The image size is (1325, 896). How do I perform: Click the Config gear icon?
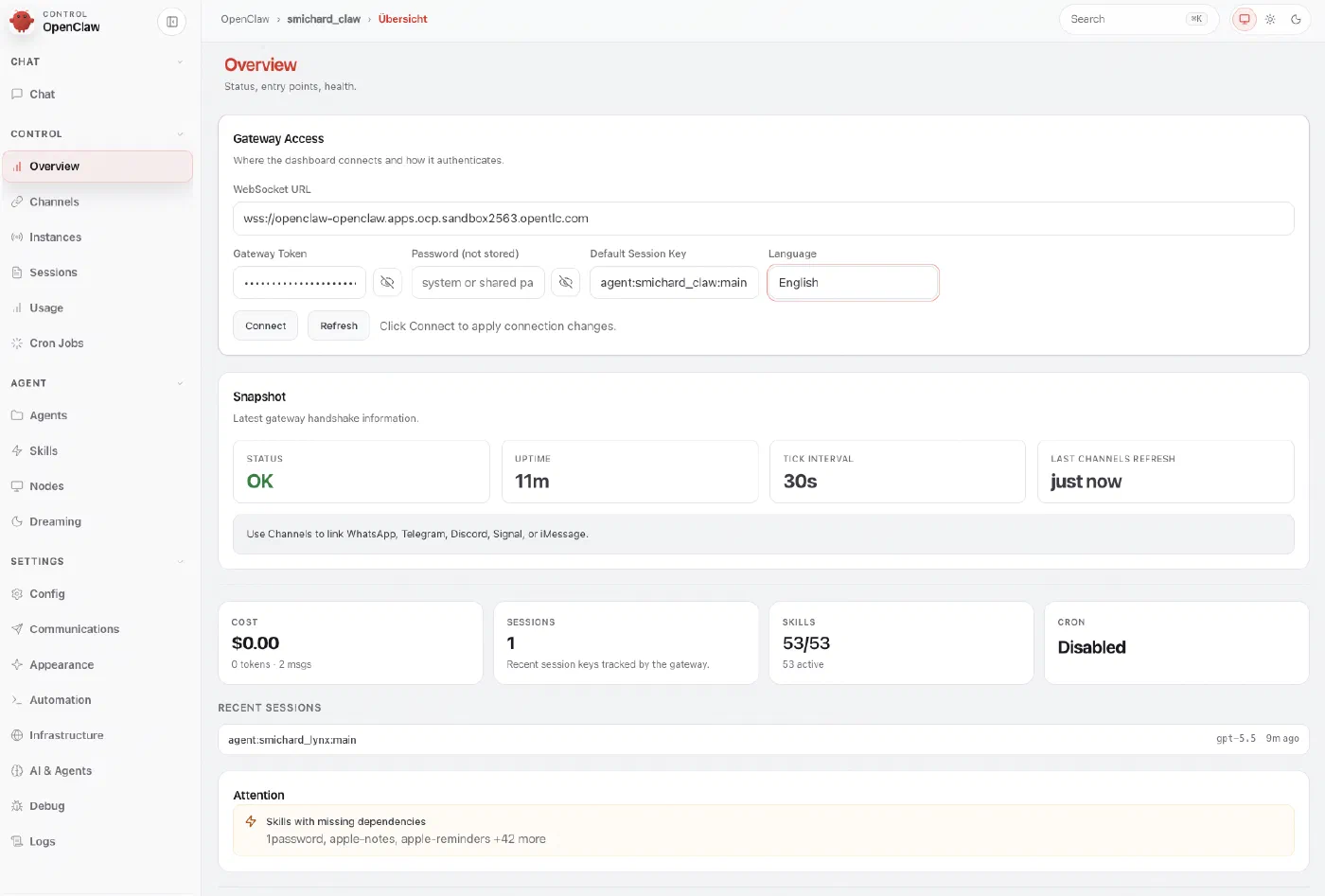pos(17,594)
